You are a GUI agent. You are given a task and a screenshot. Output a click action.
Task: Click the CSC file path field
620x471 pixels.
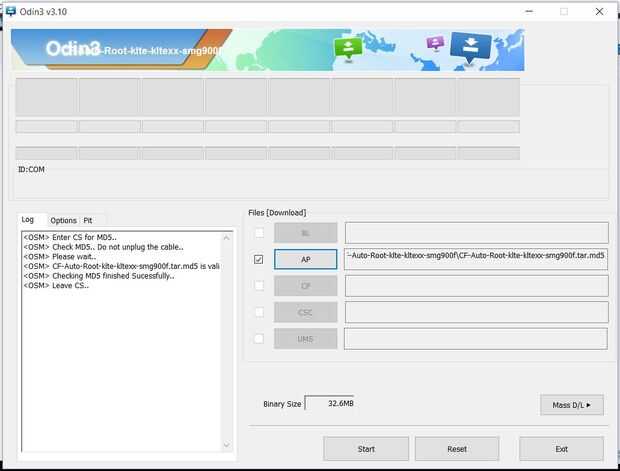point(476,312)
